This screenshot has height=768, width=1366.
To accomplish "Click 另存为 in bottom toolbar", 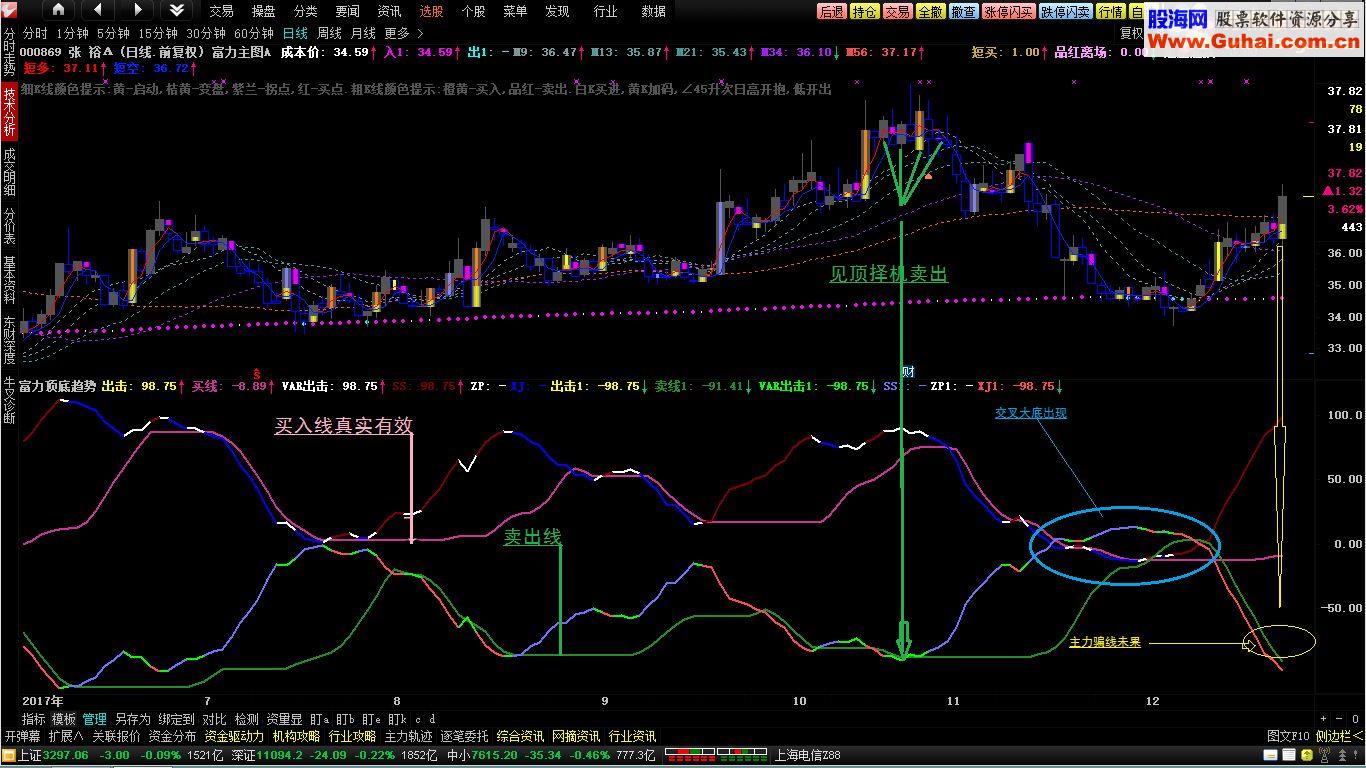I will (x=132, y=719).
